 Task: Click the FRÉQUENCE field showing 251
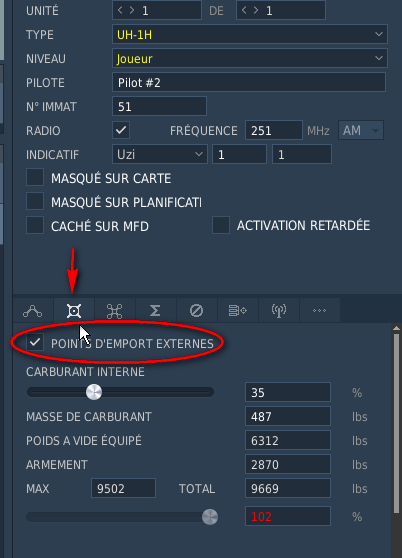pyautogui.click(x=274, y=130)
